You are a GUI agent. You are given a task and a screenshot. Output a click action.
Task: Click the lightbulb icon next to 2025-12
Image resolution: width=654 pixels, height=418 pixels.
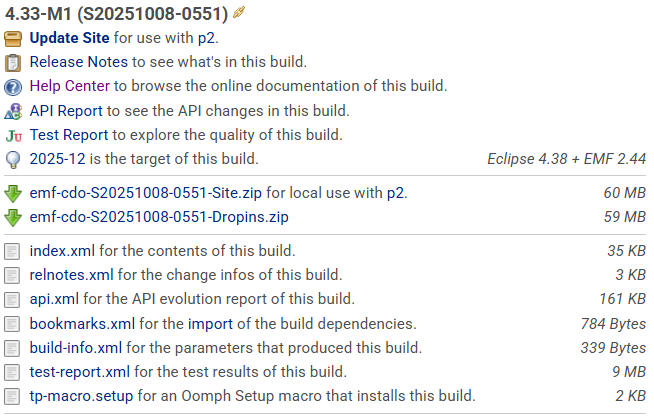coord(13,159)
